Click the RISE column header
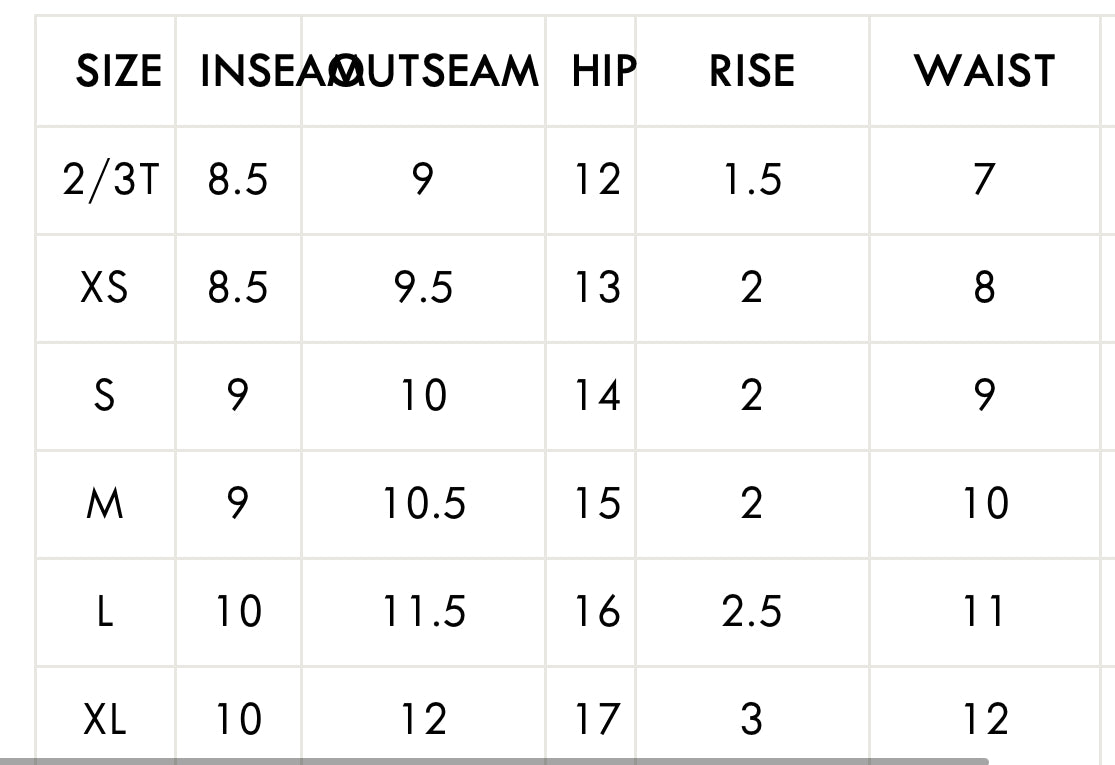The image size is (1115, 765). coord(751,72)
